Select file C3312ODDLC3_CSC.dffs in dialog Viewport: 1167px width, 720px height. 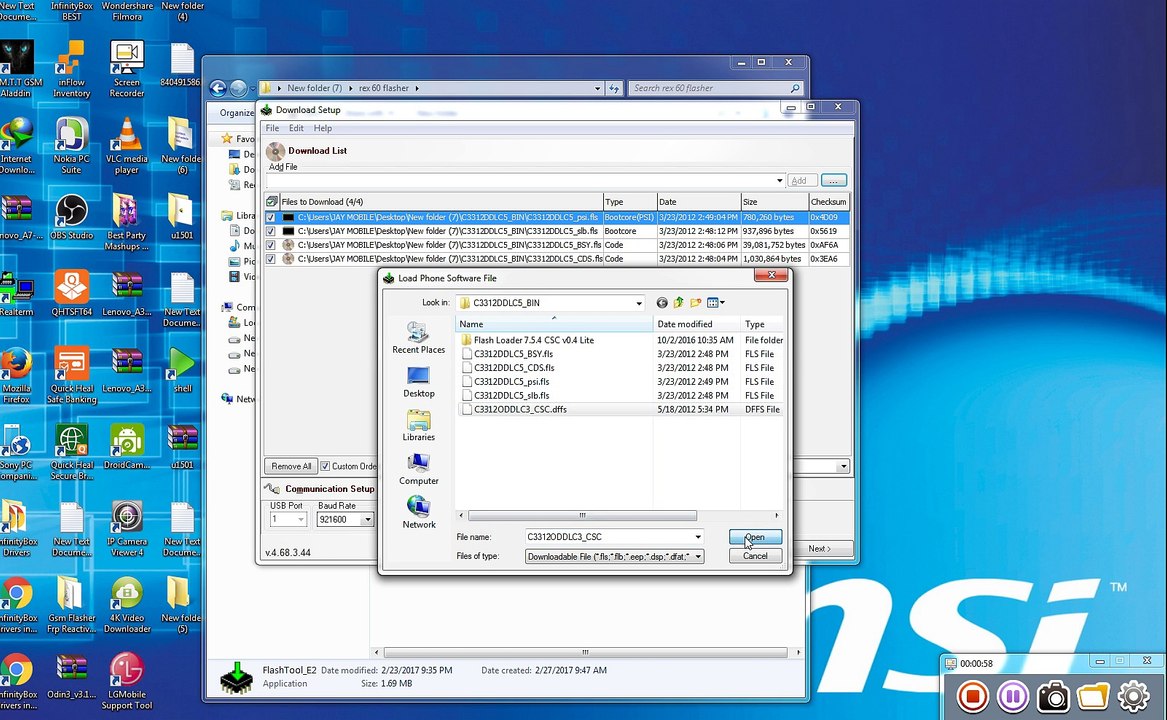[x=520, y=410]
